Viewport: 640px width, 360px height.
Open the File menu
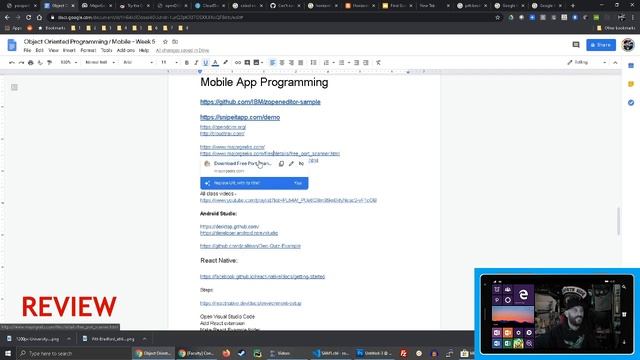[x=27, y=50]
